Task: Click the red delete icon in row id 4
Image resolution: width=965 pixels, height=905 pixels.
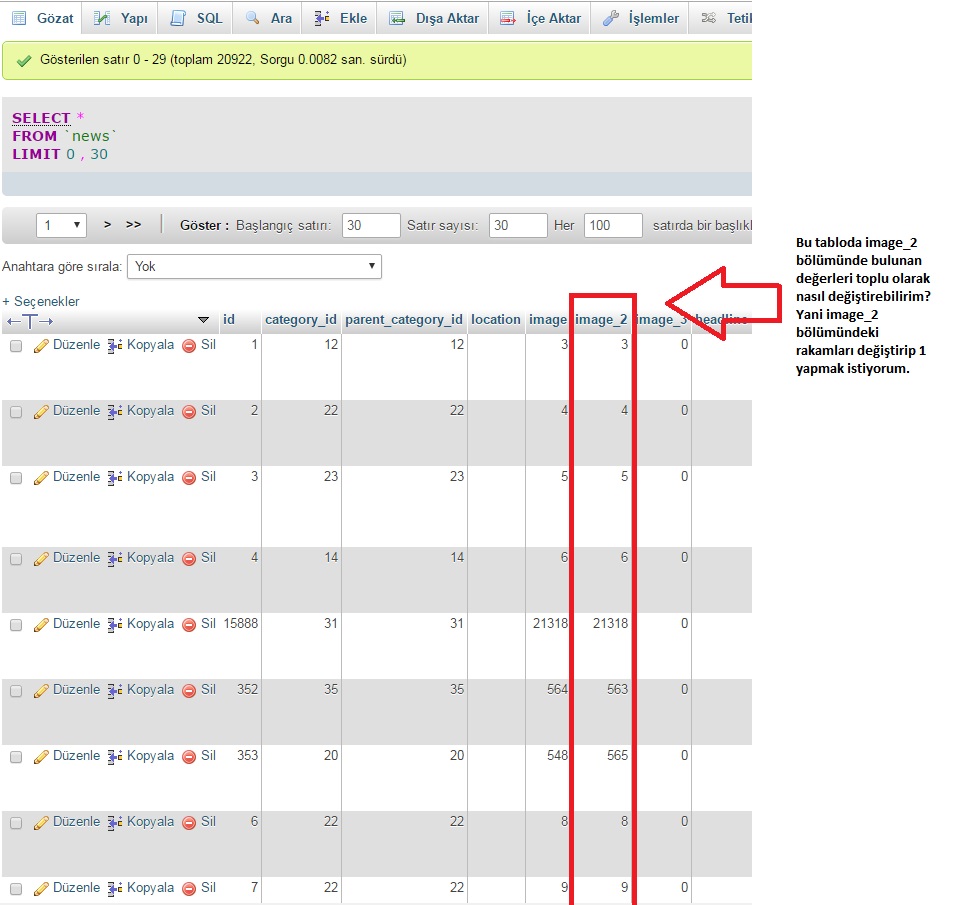Action: point(189,559)
